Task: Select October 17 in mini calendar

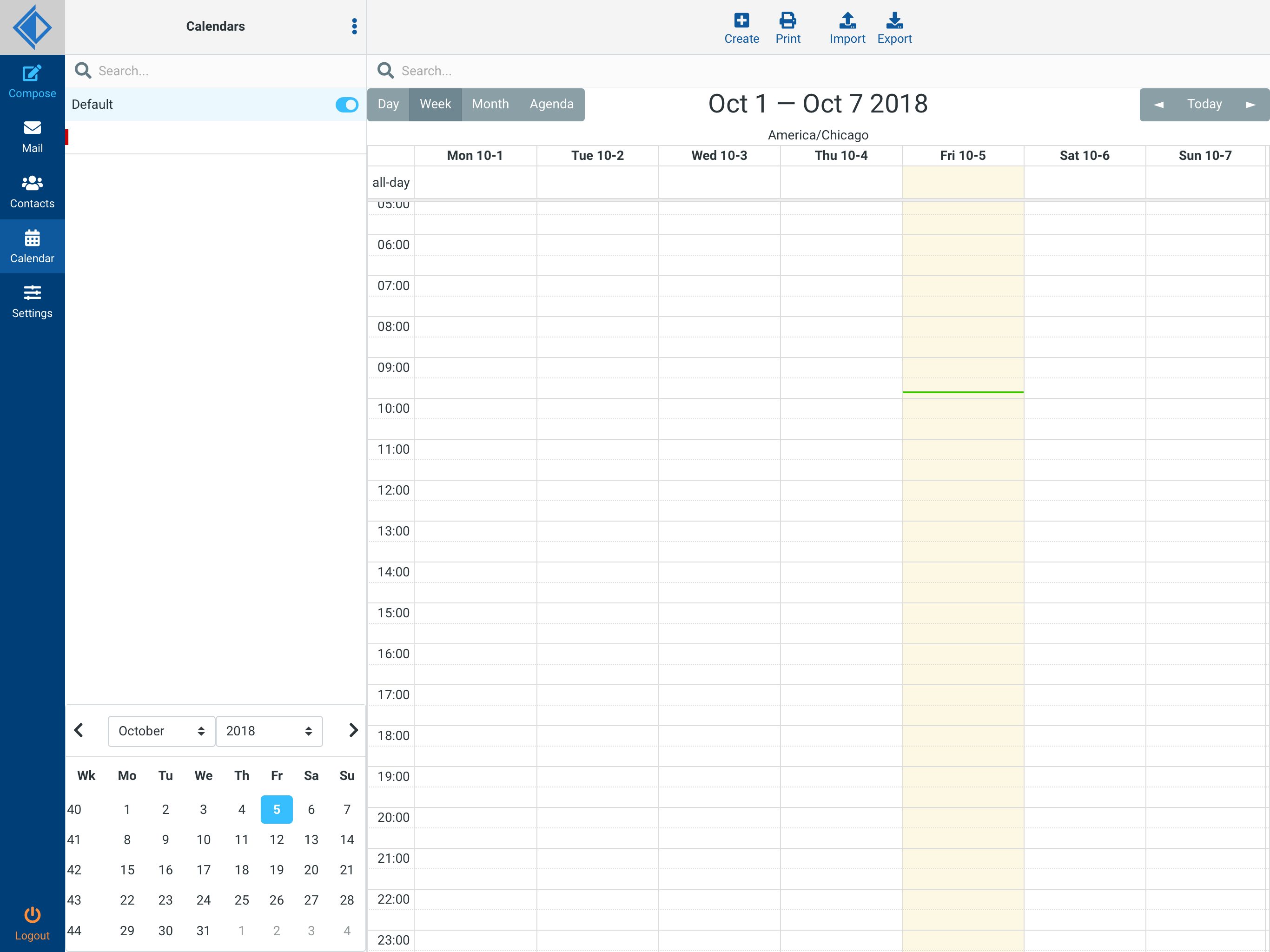Action: (203, 870)
